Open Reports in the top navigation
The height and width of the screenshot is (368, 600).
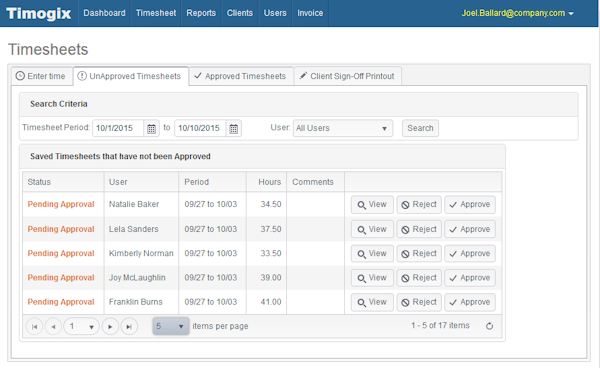point(201,13)
